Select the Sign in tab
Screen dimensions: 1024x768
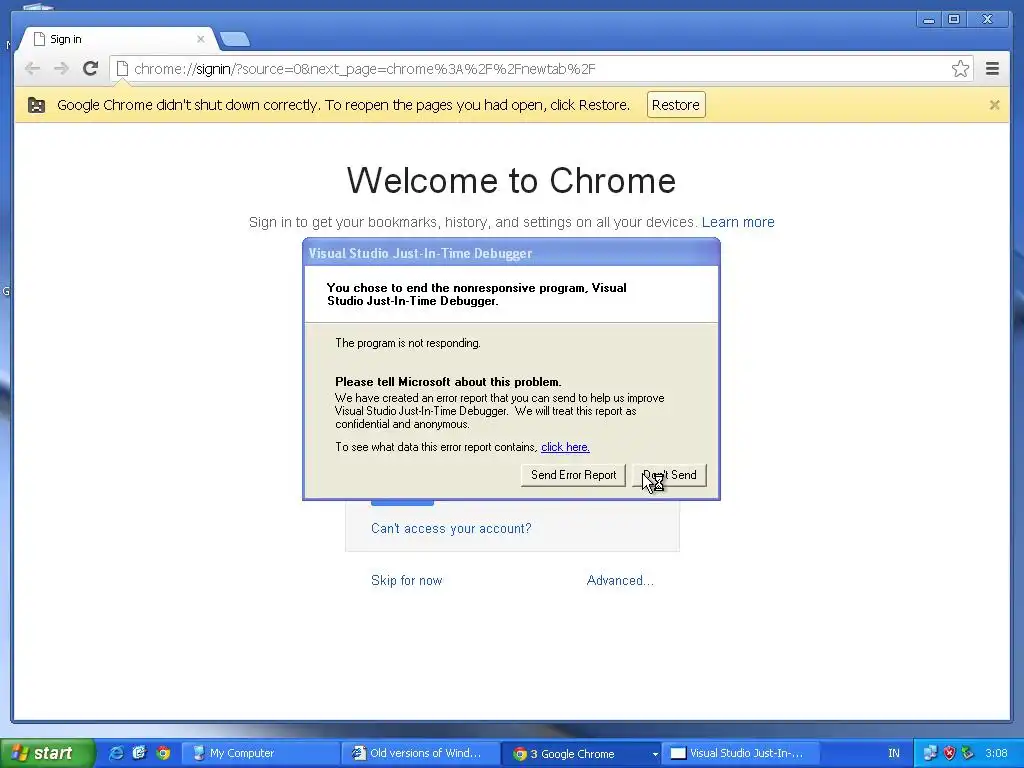(118, 39)
